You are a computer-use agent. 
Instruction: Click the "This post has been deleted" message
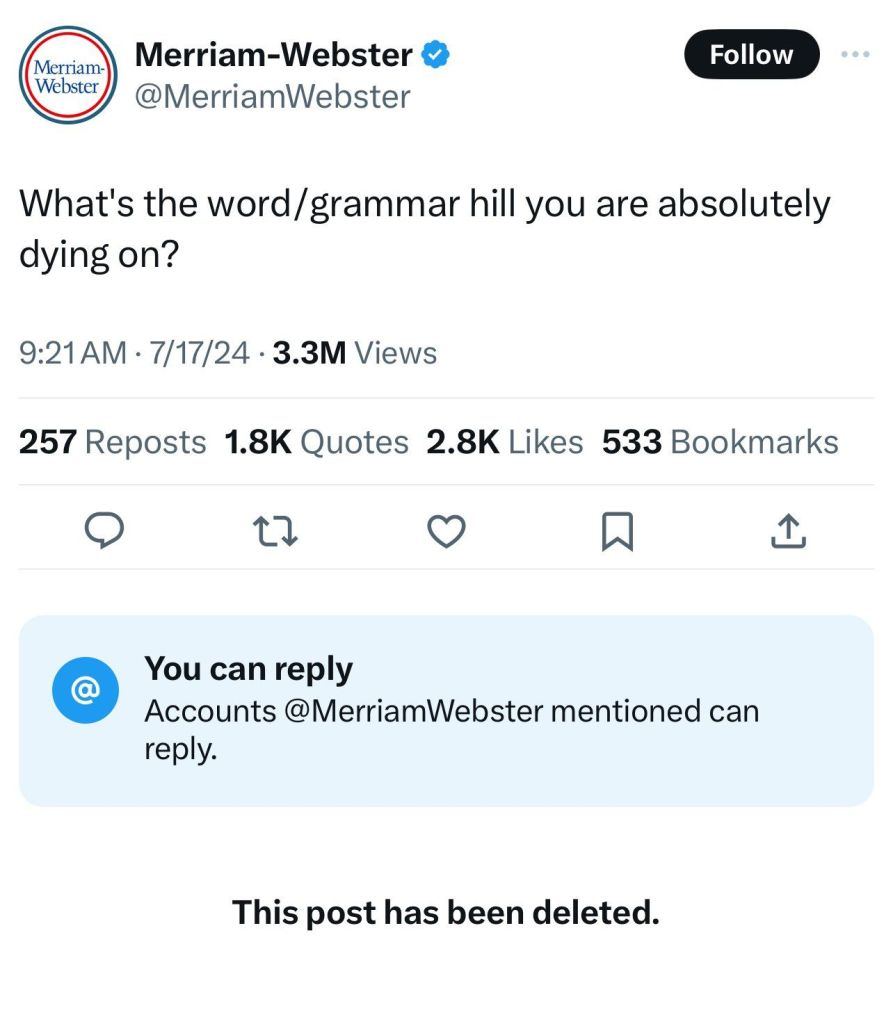pyautogui.click(x=446, y=911)
